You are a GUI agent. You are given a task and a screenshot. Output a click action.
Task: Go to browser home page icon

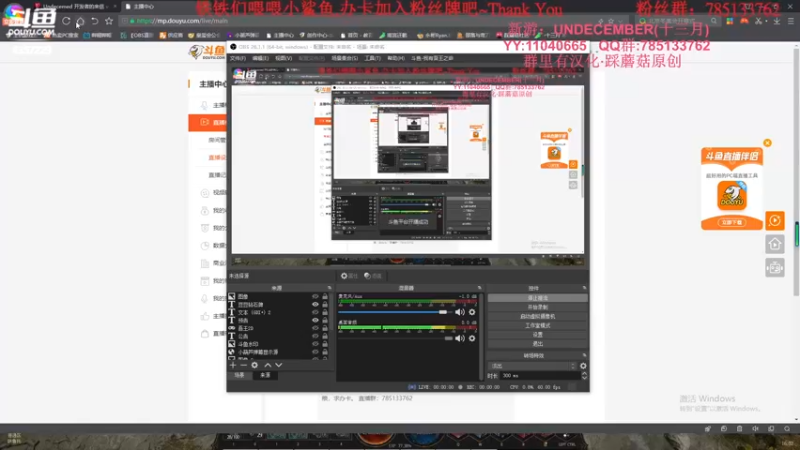pyautogui.click(x=80, y=21)
